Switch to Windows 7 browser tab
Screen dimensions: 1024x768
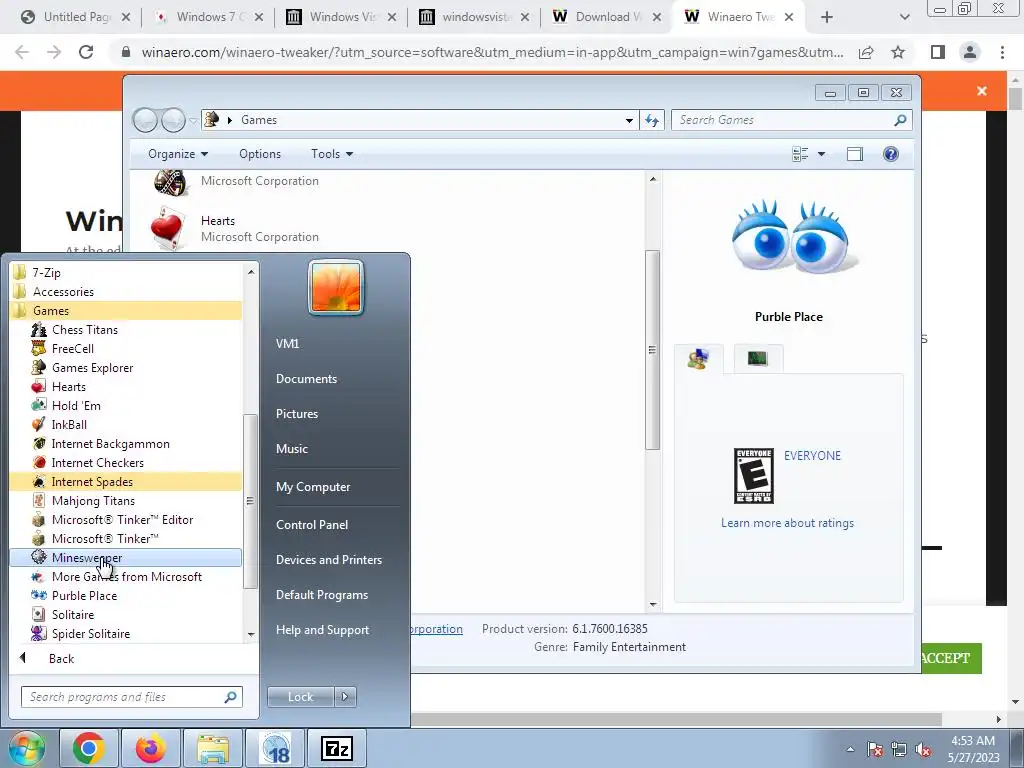pyautogui.click(x=208, y=17)
